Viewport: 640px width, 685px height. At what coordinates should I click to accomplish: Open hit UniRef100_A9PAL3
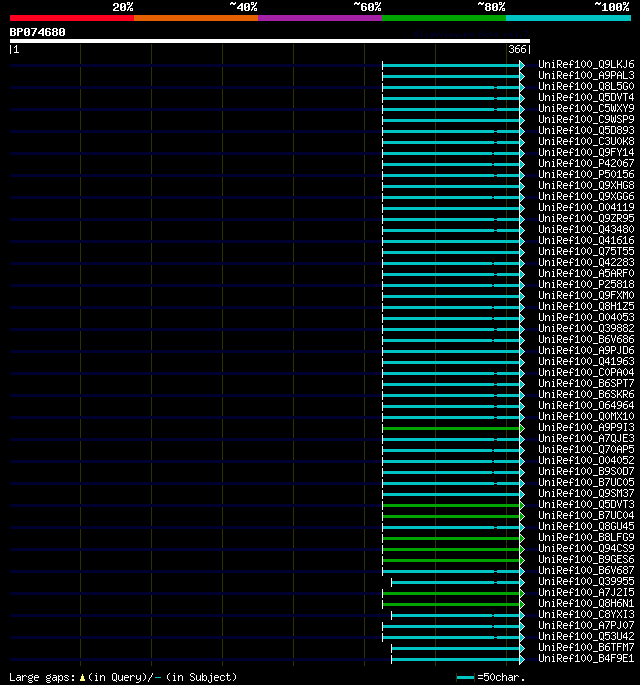(x=586, y=76)
